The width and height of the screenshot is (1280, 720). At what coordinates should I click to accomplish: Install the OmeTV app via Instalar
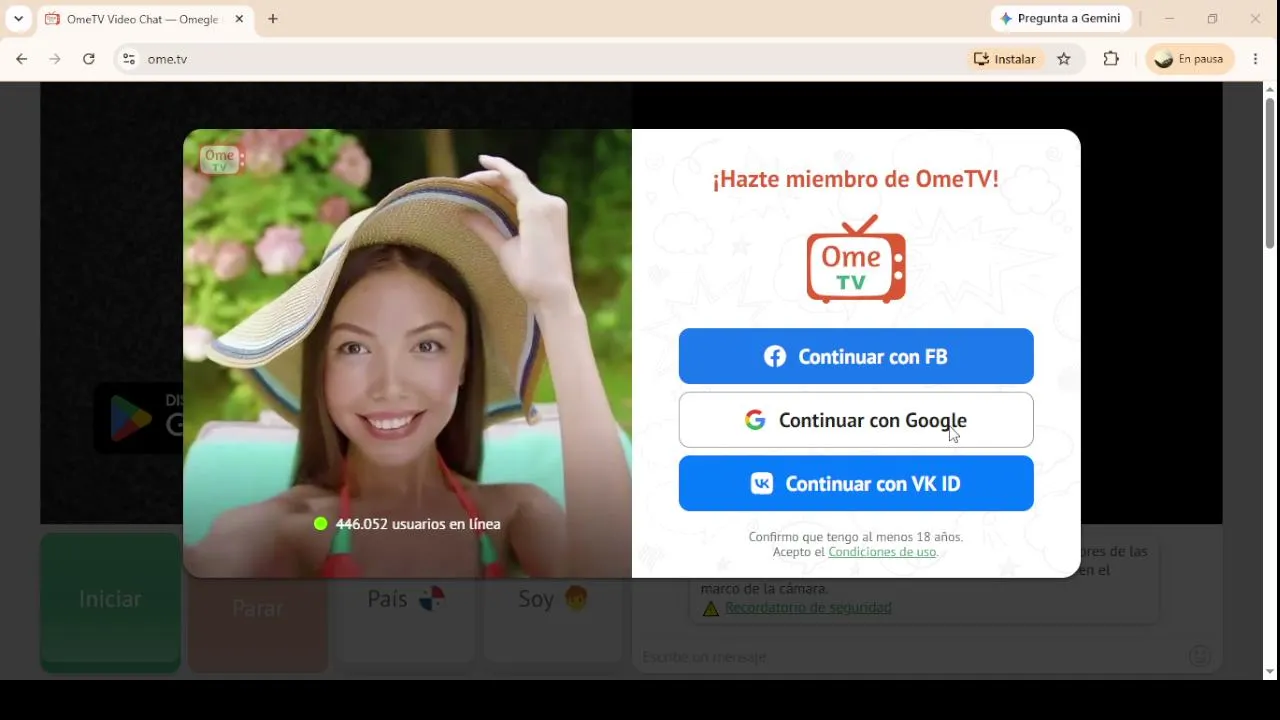tap(1005, 59)
